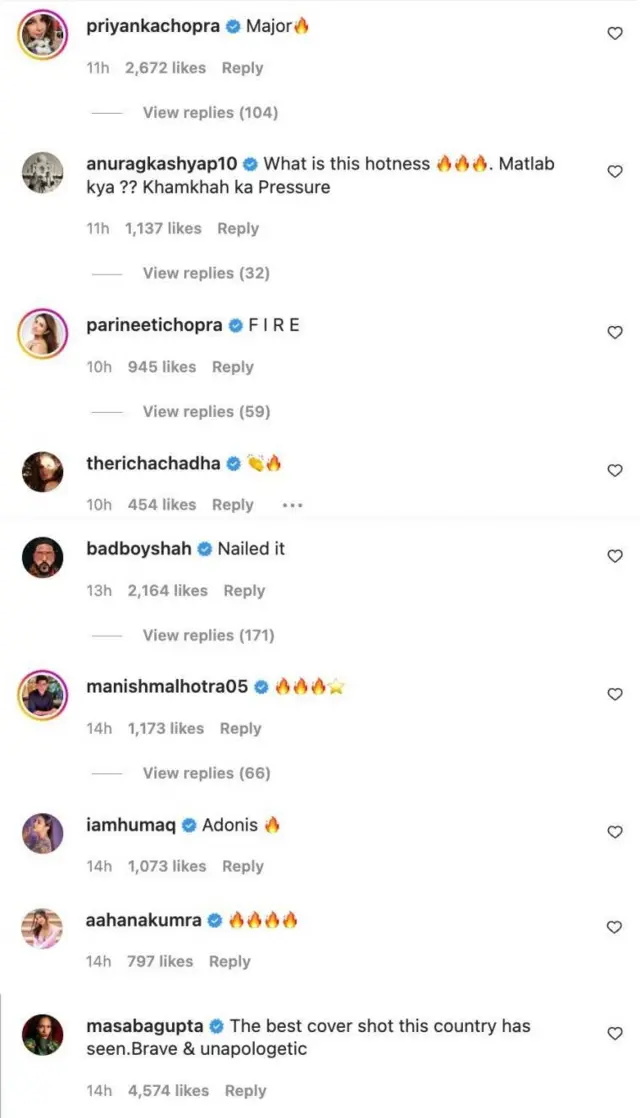640x1118 pixels.
Task: Tap the heart next to badboyshah's comment
Action: tap(615, 556)
